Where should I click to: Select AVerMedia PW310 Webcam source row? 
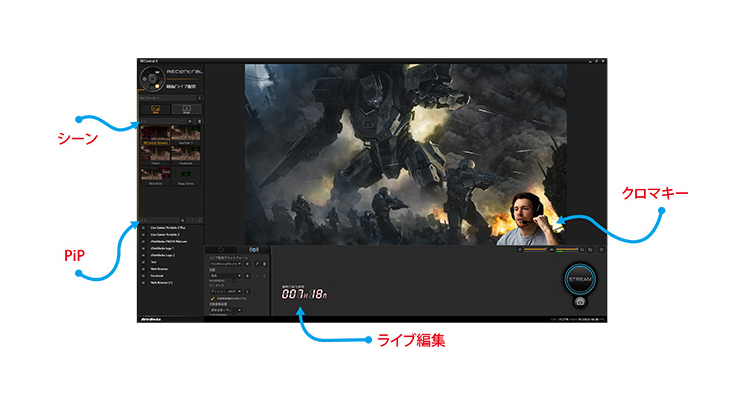[171, 242]
